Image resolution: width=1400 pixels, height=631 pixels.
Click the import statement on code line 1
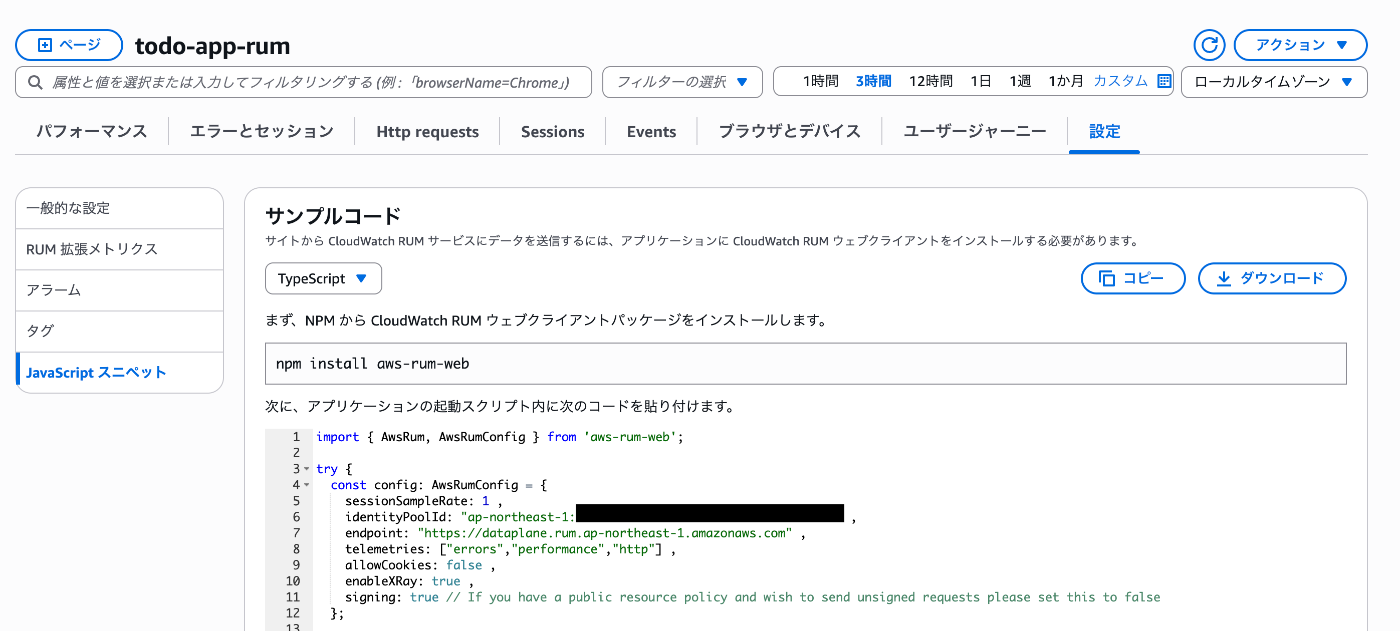tap(499, 437)
